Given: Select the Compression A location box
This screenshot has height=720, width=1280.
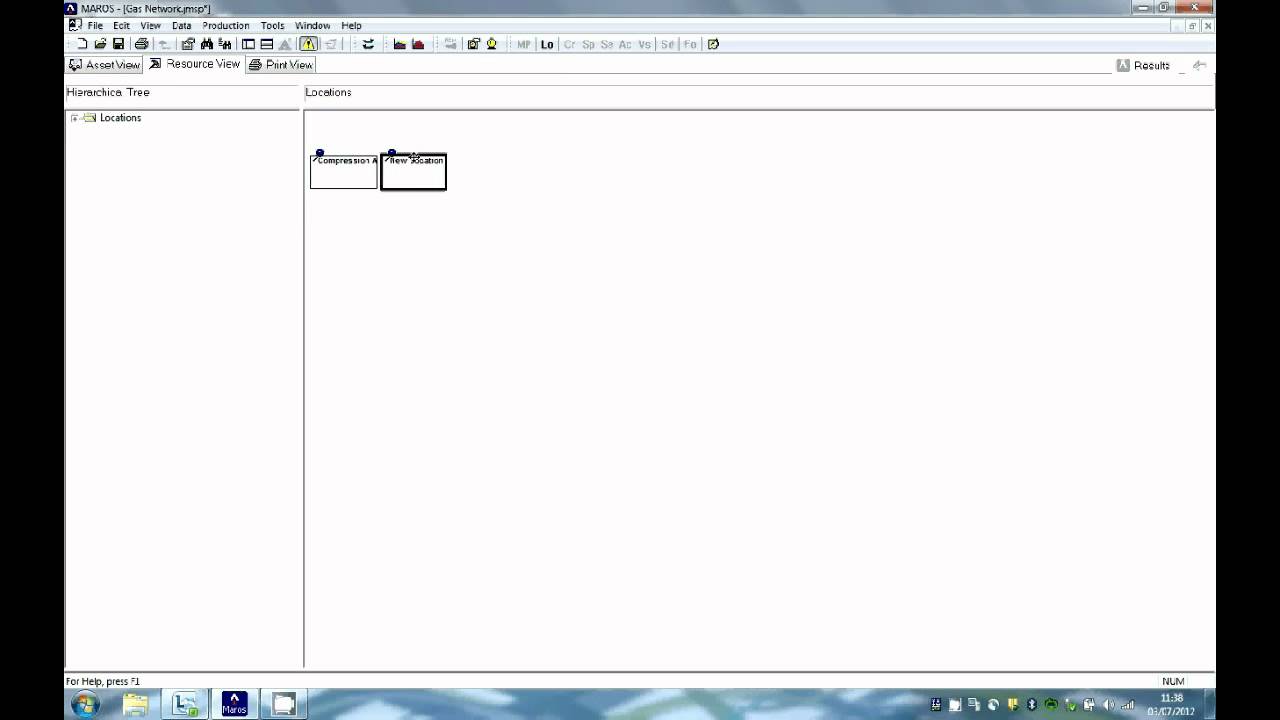Looking at the screenshot, I should [344, 171].
